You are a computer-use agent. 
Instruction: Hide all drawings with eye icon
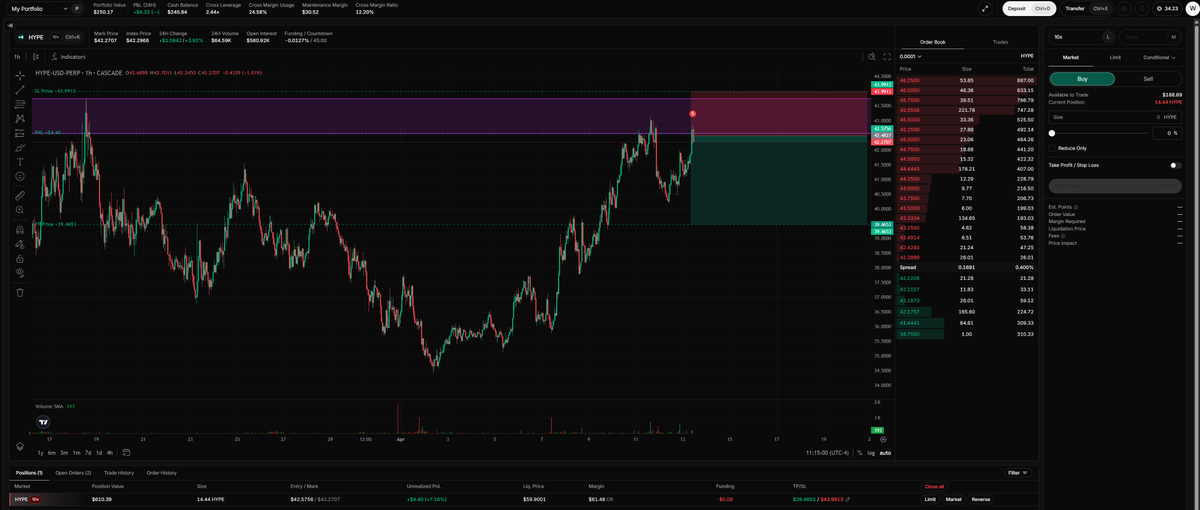(20, 272)
